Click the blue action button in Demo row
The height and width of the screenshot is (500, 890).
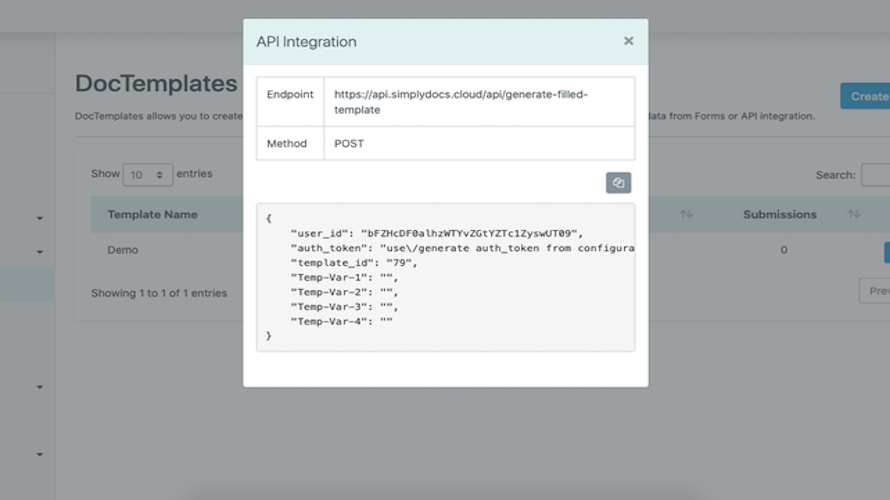click(x=886, y=251)
